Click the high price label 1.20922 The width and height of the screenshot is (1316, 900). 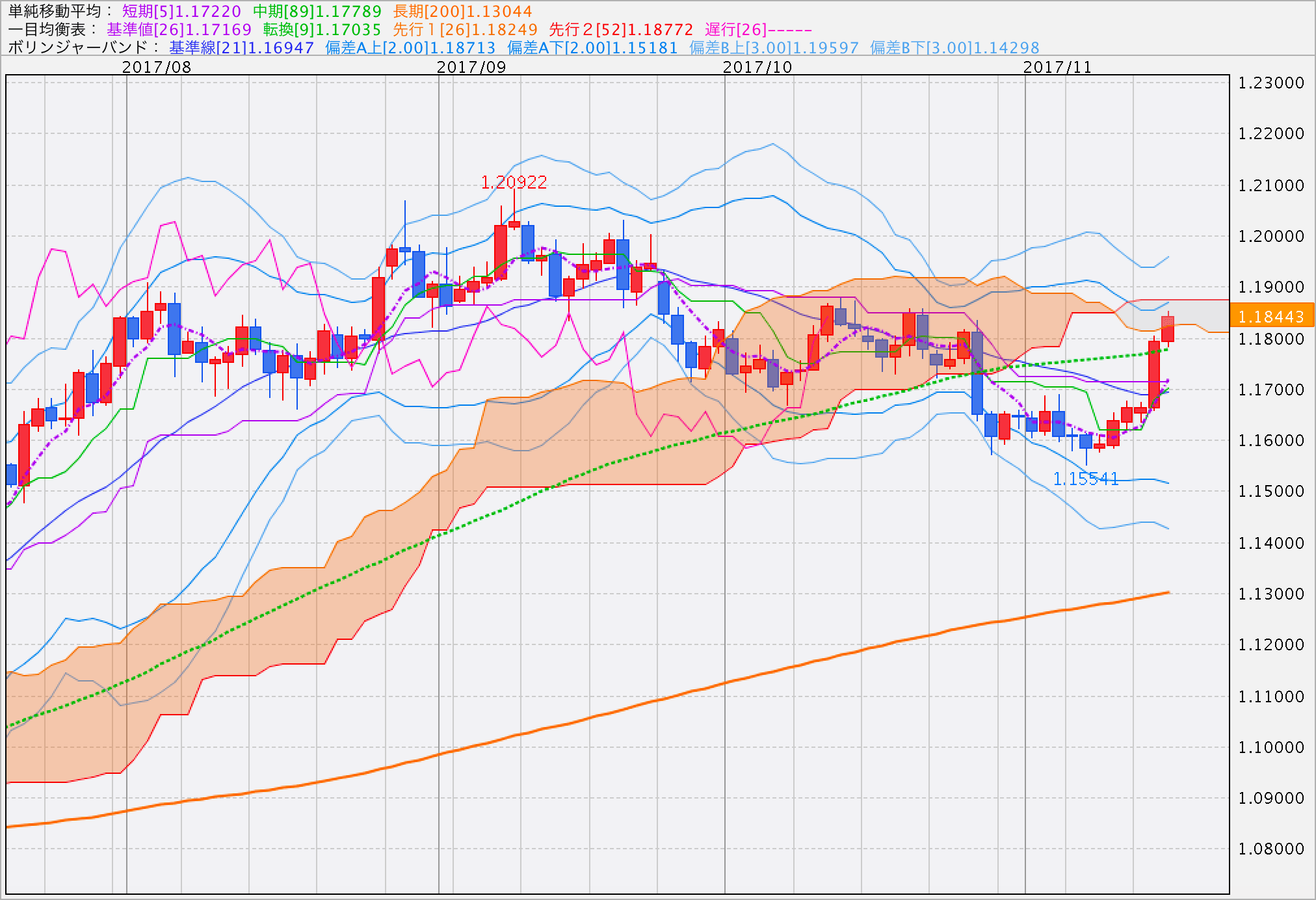tap(514, 182)
